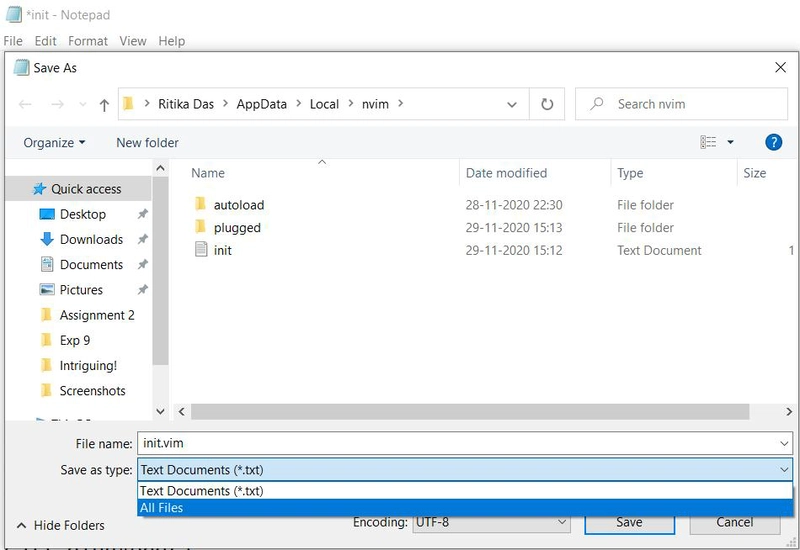The height and width of the screenshot is (550, 800).
Task: Click the change view layout icon
Action: point(708,142)
